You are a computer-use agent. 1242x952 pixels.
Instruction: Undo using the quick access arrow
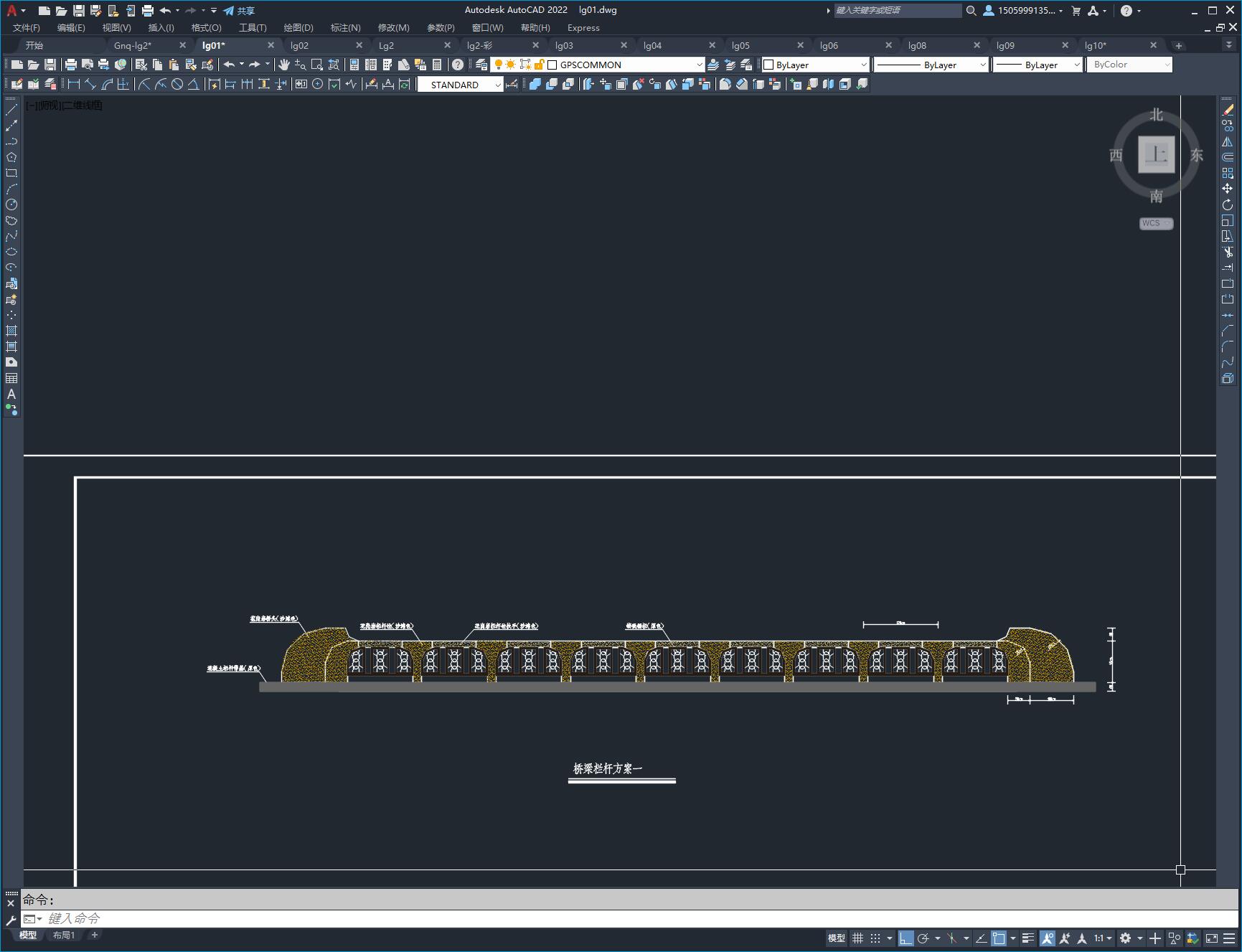coord(165,11)
